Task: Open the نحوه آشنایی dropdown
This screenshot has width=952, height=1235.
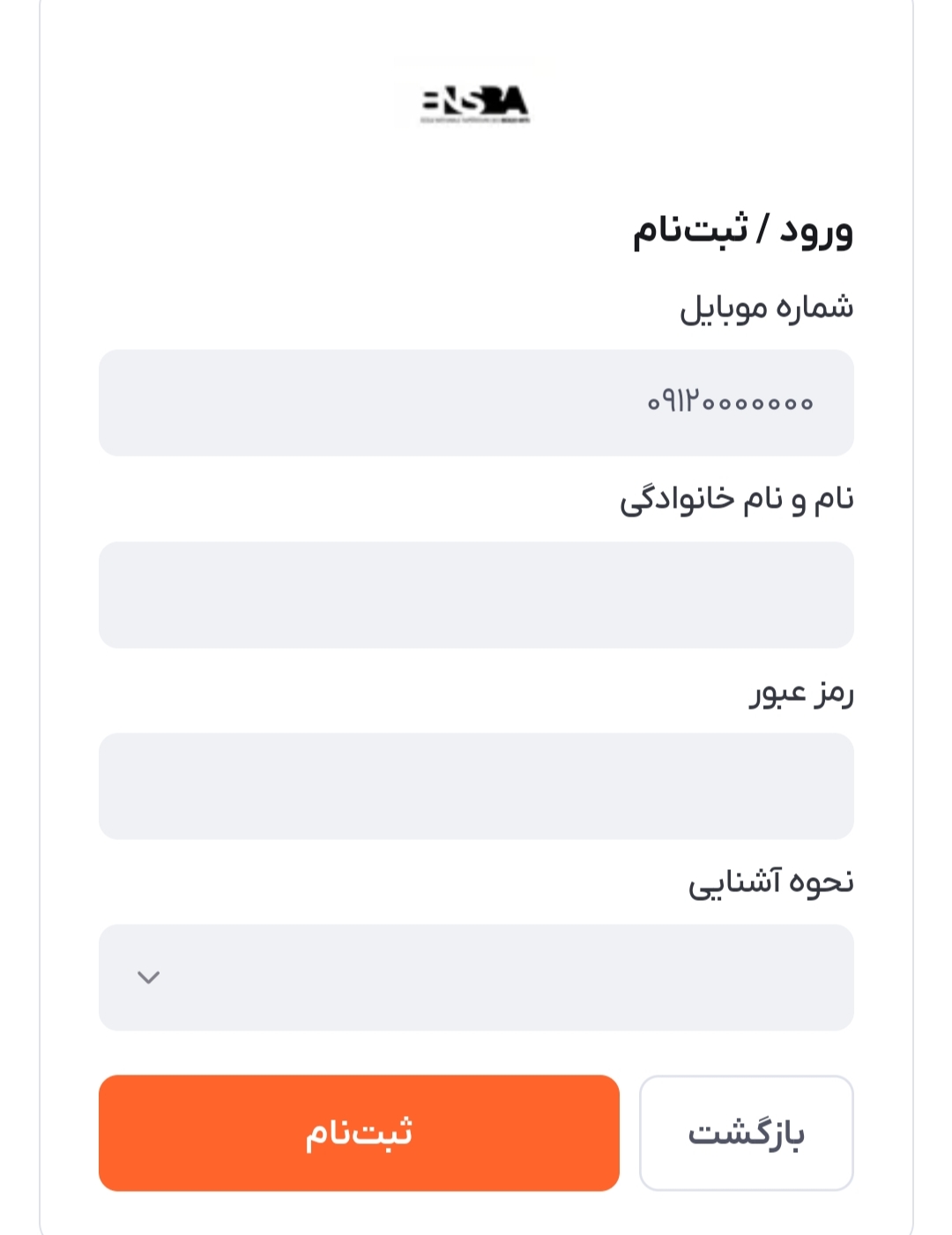Action: (476, 977)
